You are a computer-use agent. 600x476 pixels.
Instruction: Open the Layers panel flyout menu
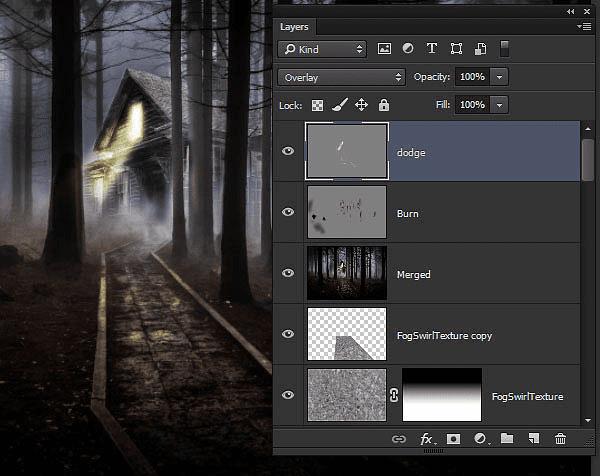click(x=583, y=27)
